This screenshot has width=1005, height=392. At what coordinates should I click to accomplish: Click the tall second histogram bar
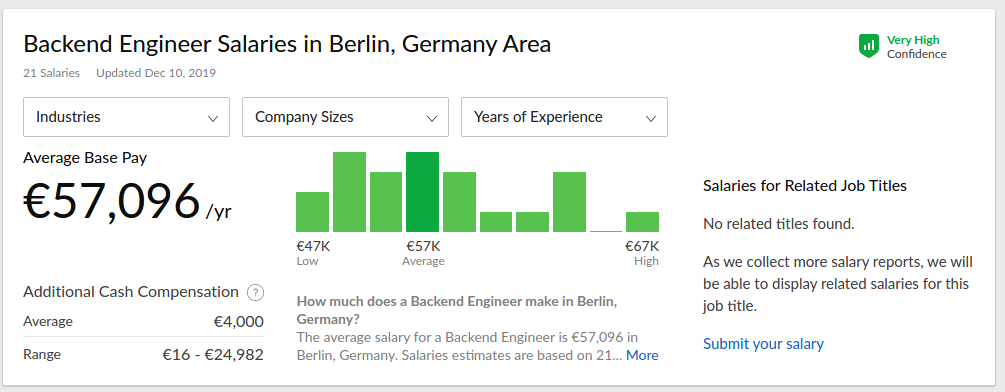click(349, 192)
